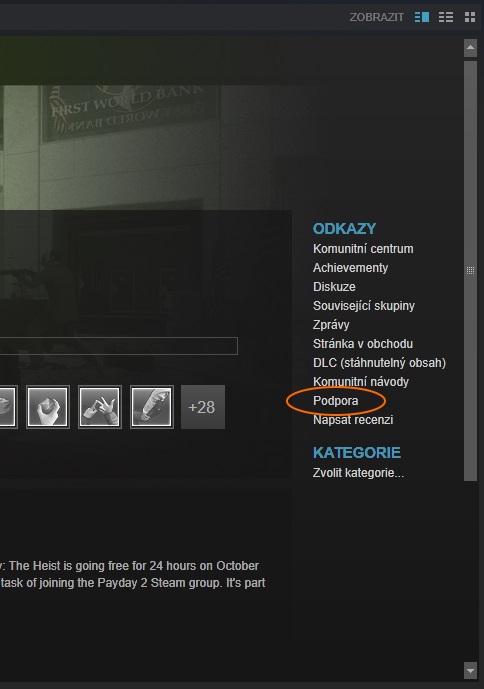The width and height of the screenshot is (484, 689).
Task: Open Achievementy link
Action: (350, 268)
